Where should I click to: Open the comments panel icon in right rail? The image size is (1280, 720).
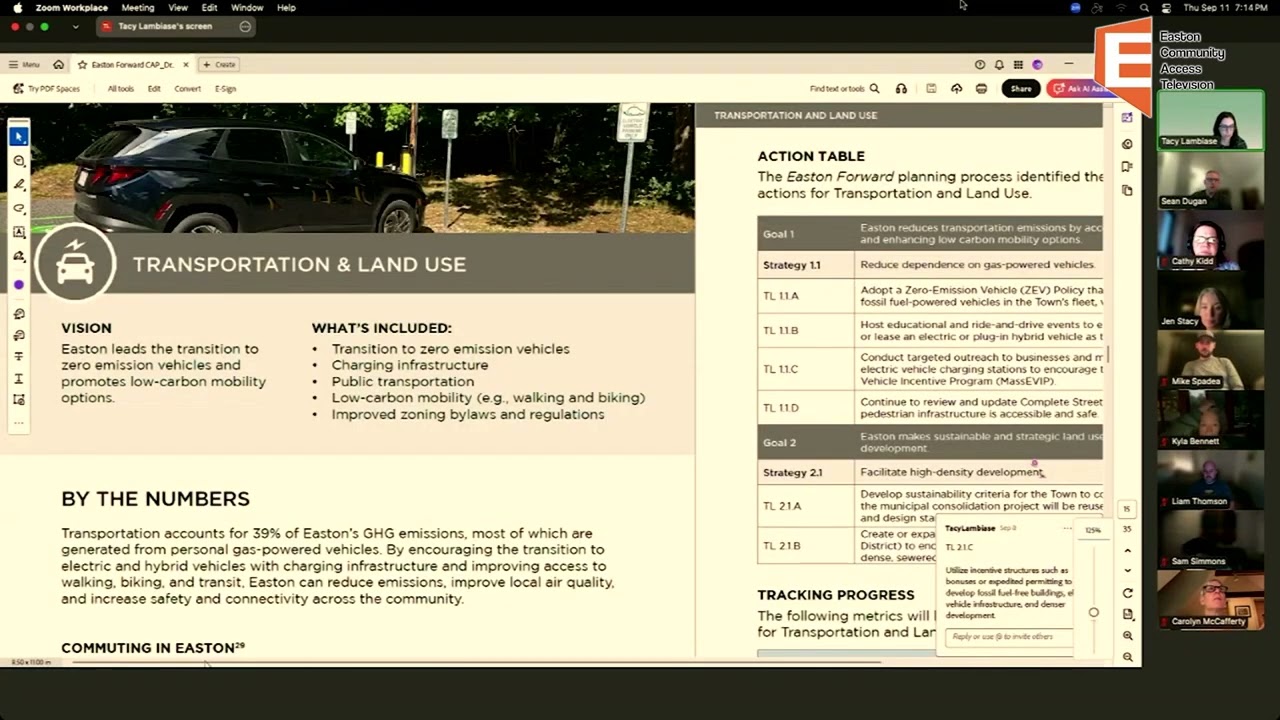[x=1127, y=144]
